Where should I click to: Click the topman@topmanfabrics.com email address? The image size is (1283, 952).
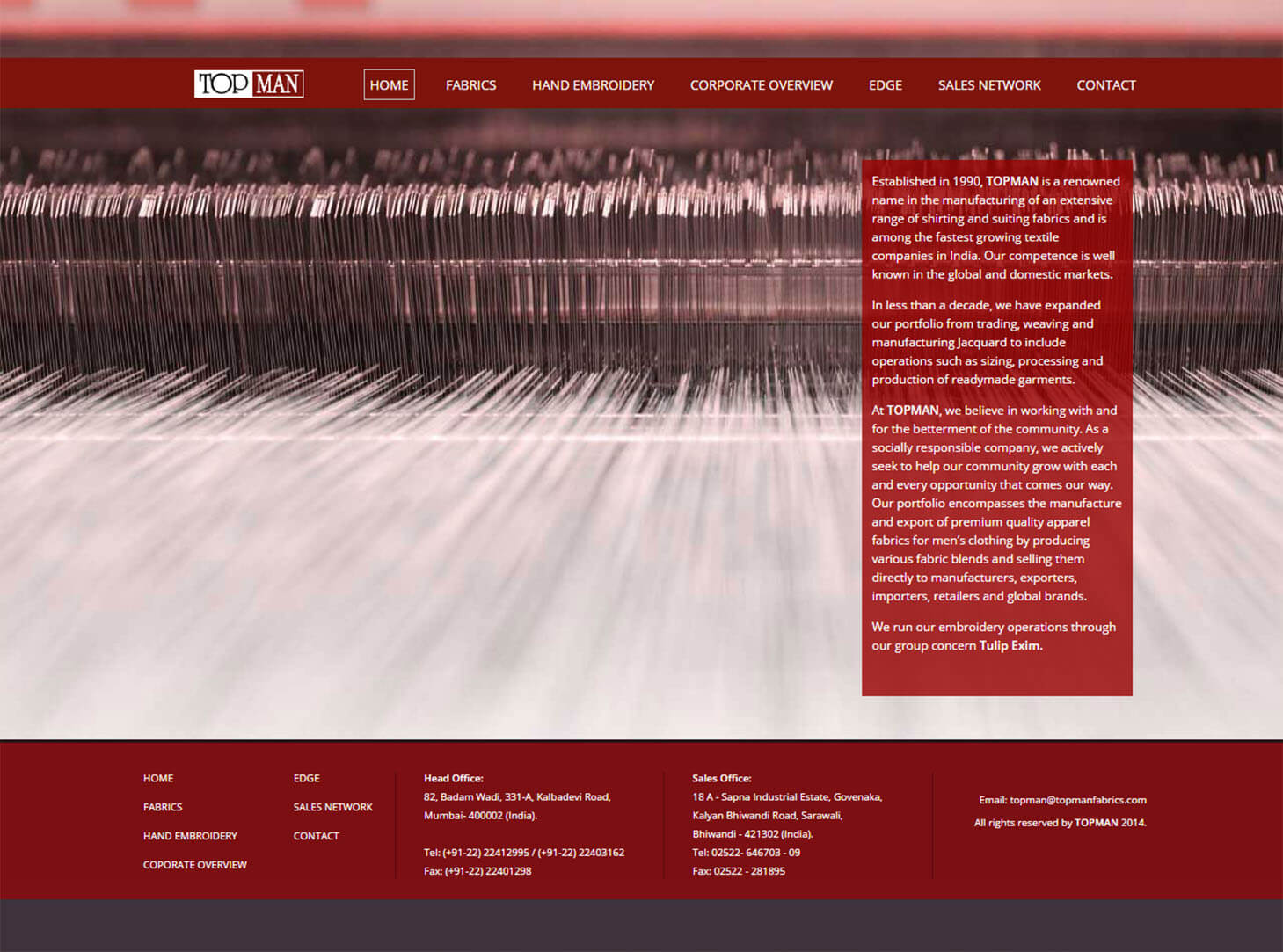pos(1077,800)
